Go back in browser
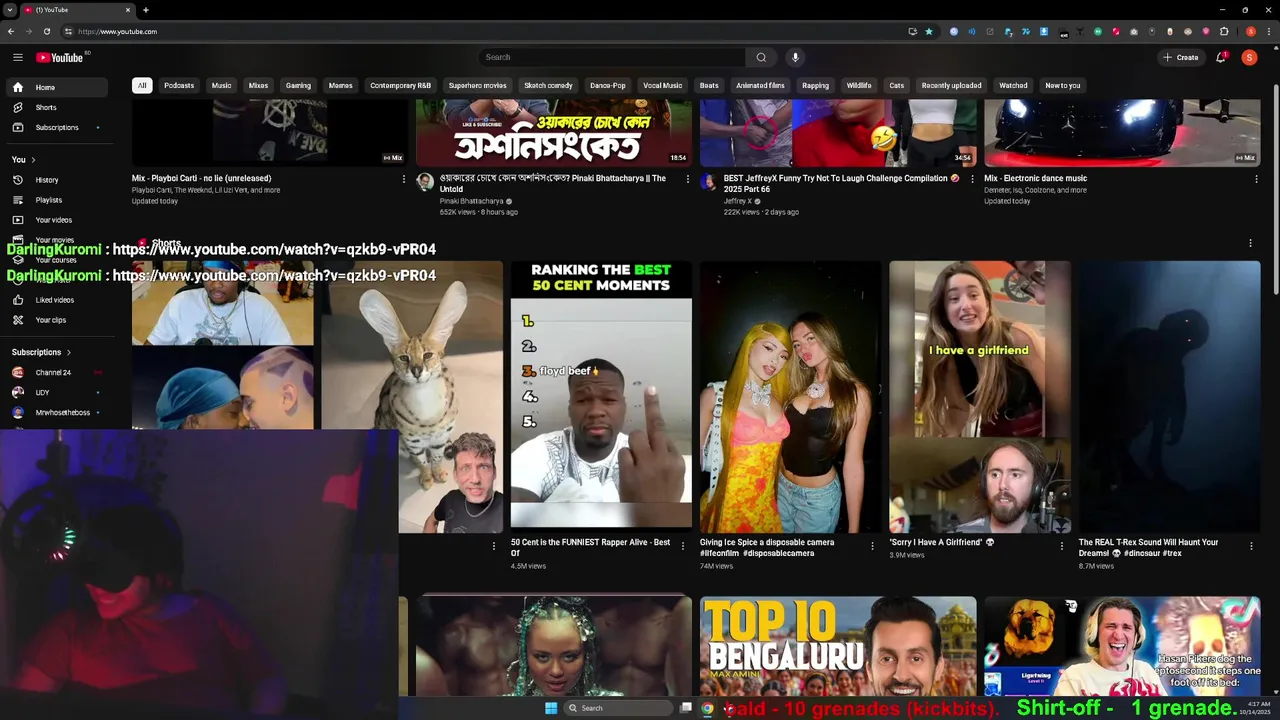 point(11,31)
